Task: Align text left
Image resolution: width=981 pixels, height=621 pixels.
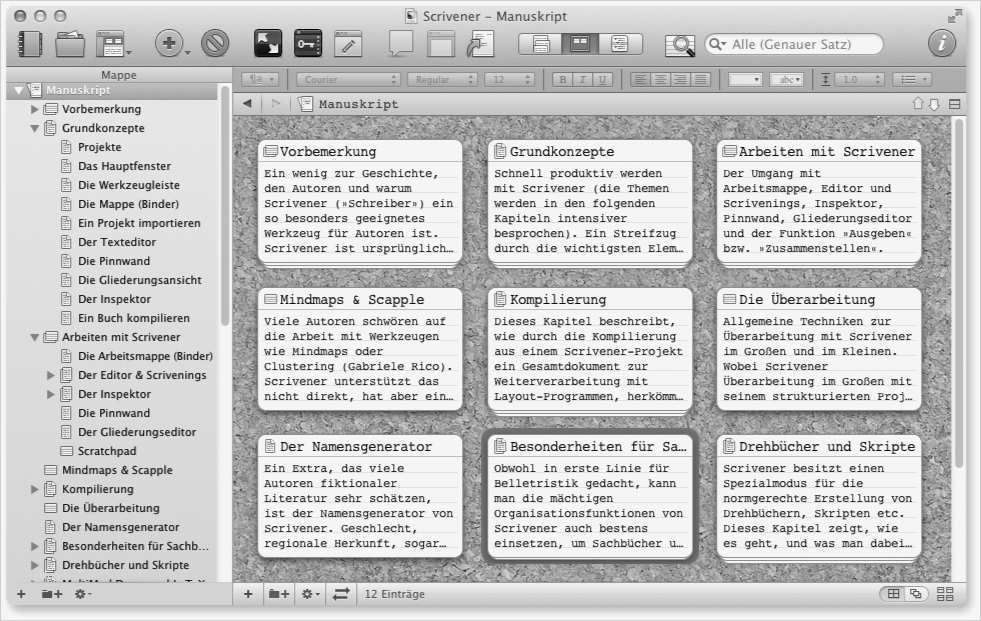Action: (640, 80)
